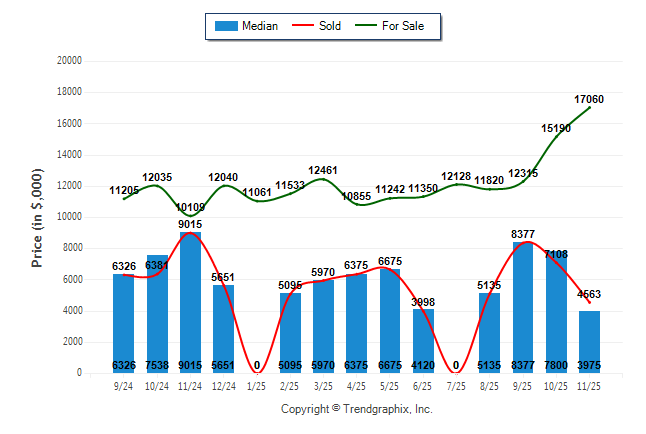Select the 15190 For Sale data label

[556, 128]
